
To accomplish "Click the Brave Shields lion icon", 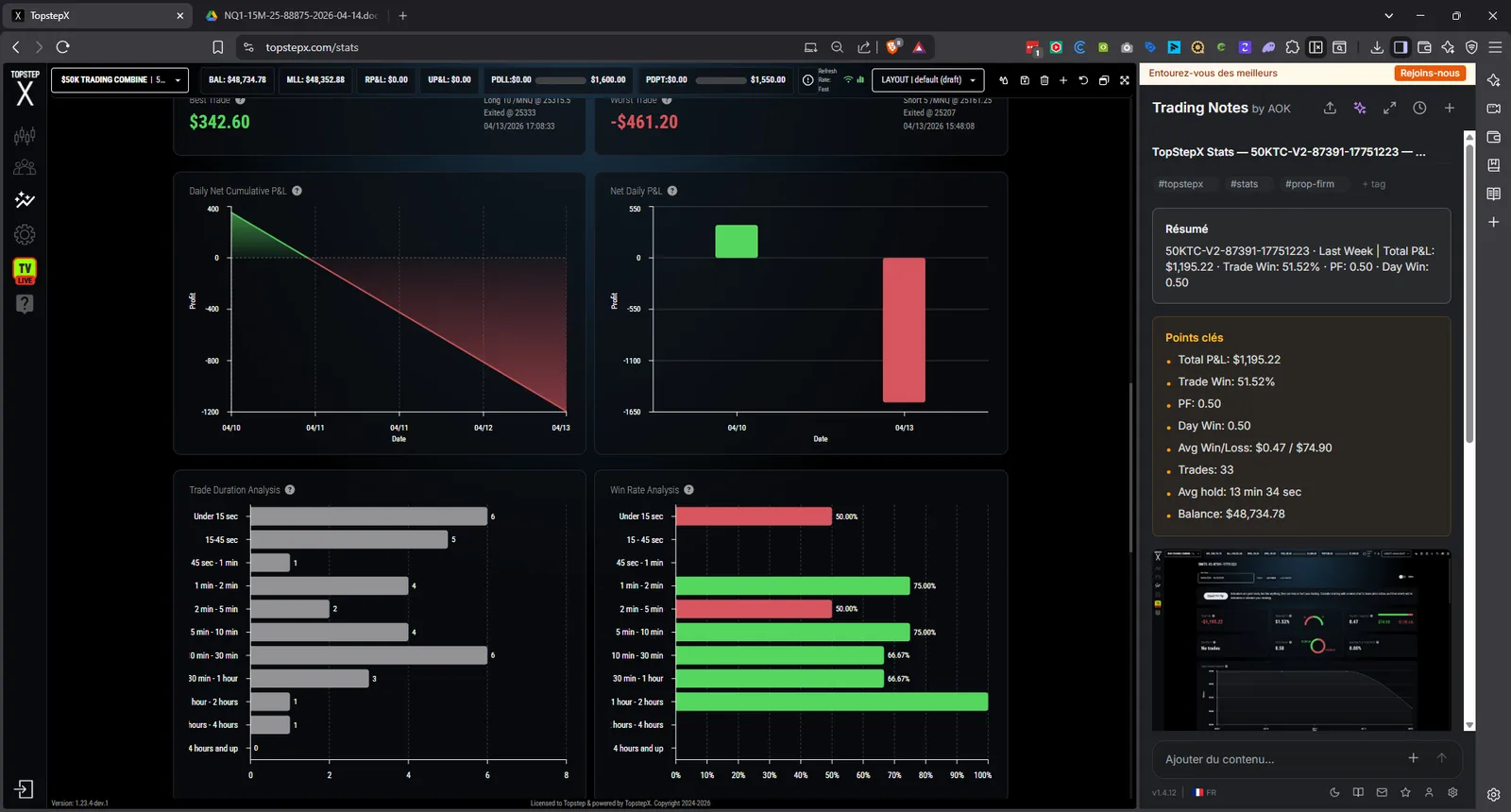I will (x=892, y=47).
